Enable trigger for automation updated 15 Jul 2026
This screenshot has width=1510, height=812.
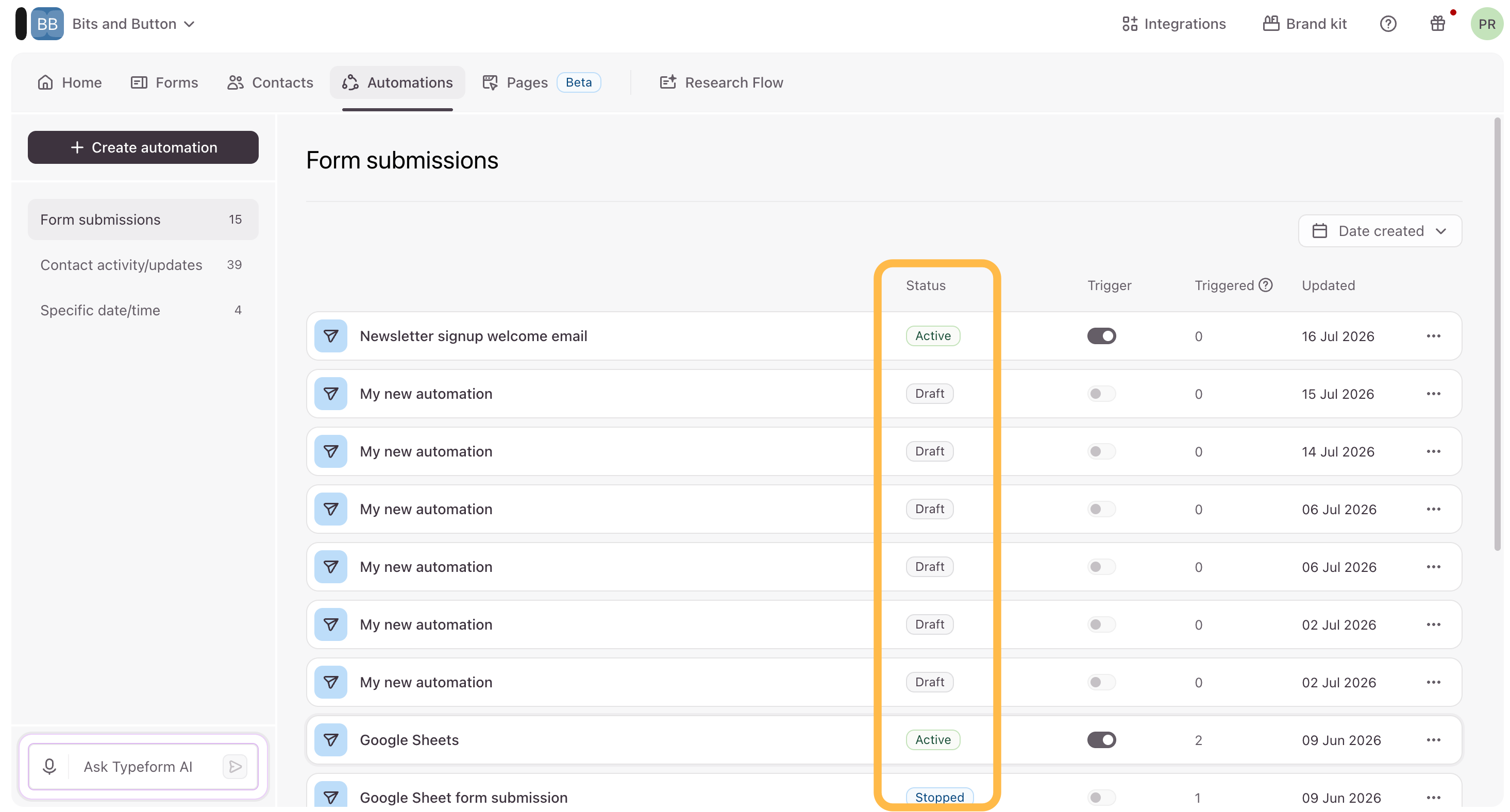click(x=1101, y=394)
